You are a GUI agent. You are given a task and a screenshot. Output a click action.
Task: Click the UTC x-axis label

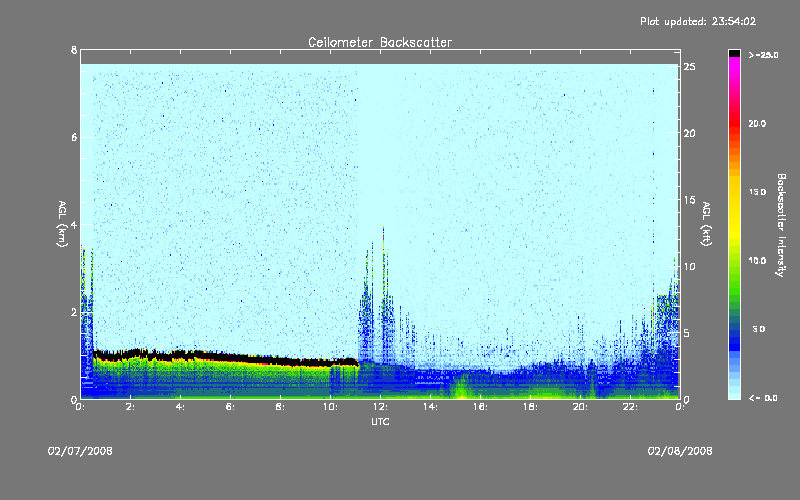click(380, 421)
